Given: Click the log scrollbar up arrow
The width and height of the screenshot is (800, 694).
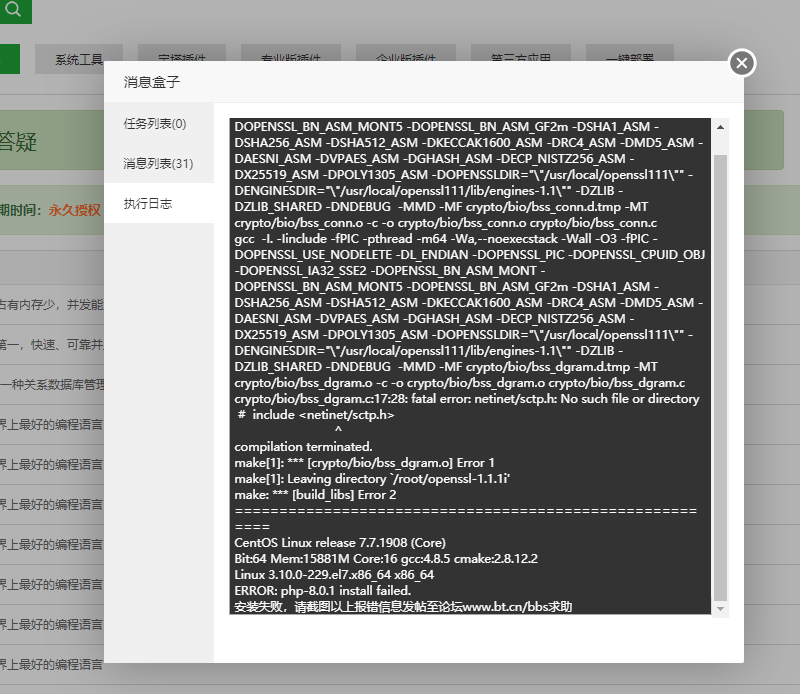Looking at the screenshot, I should pos(720,127).
